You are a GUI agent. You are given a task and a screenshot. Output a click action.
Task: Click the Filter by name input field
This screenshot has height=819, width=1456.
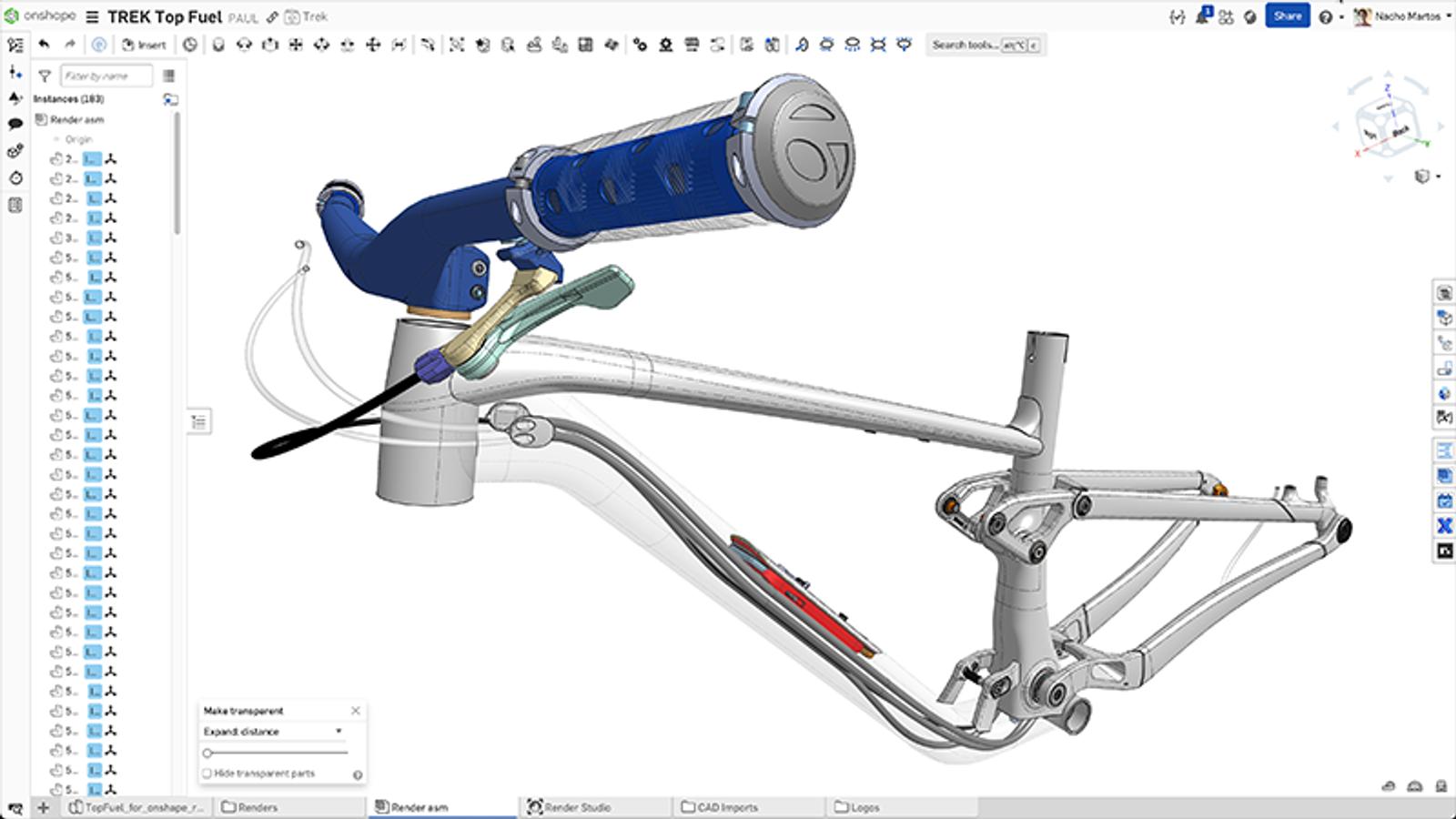click(x=106, y=76)
